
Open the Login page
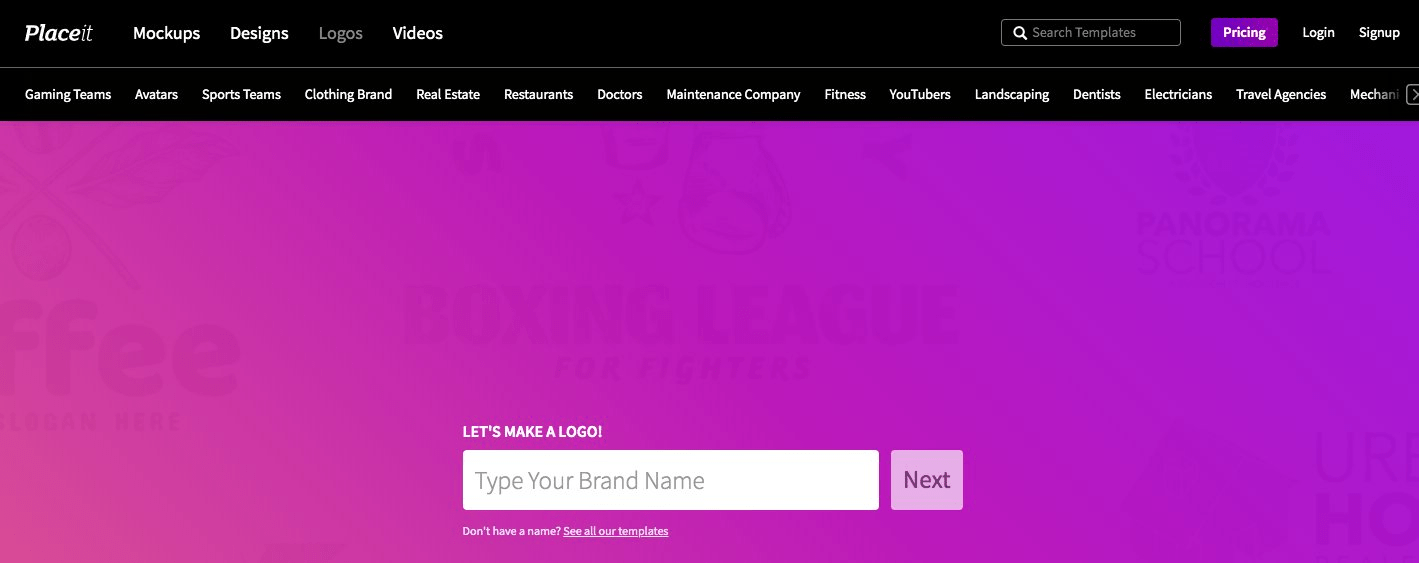(x=1317, y=32)
